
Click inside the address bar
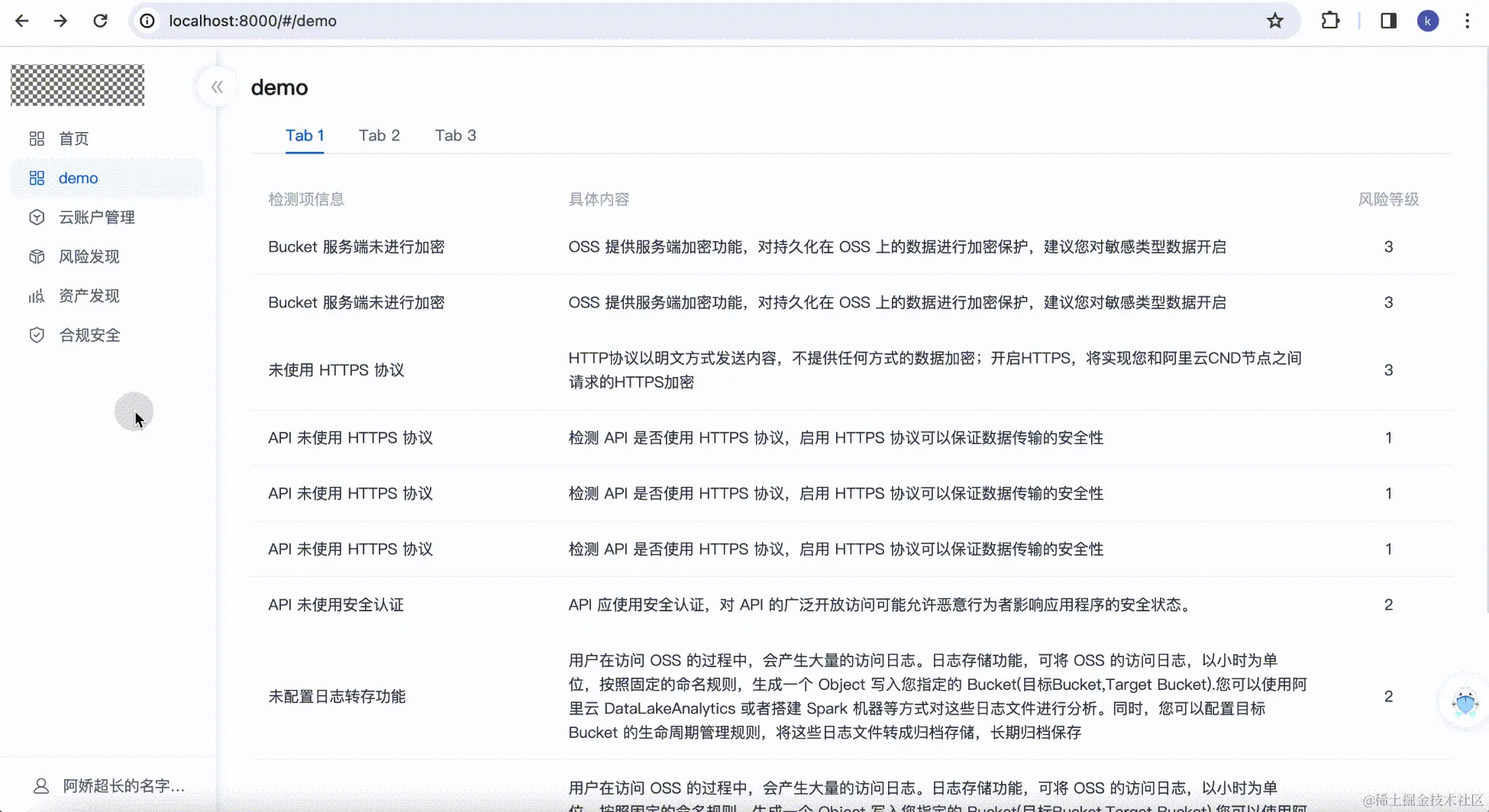click(x=458, y=21)
